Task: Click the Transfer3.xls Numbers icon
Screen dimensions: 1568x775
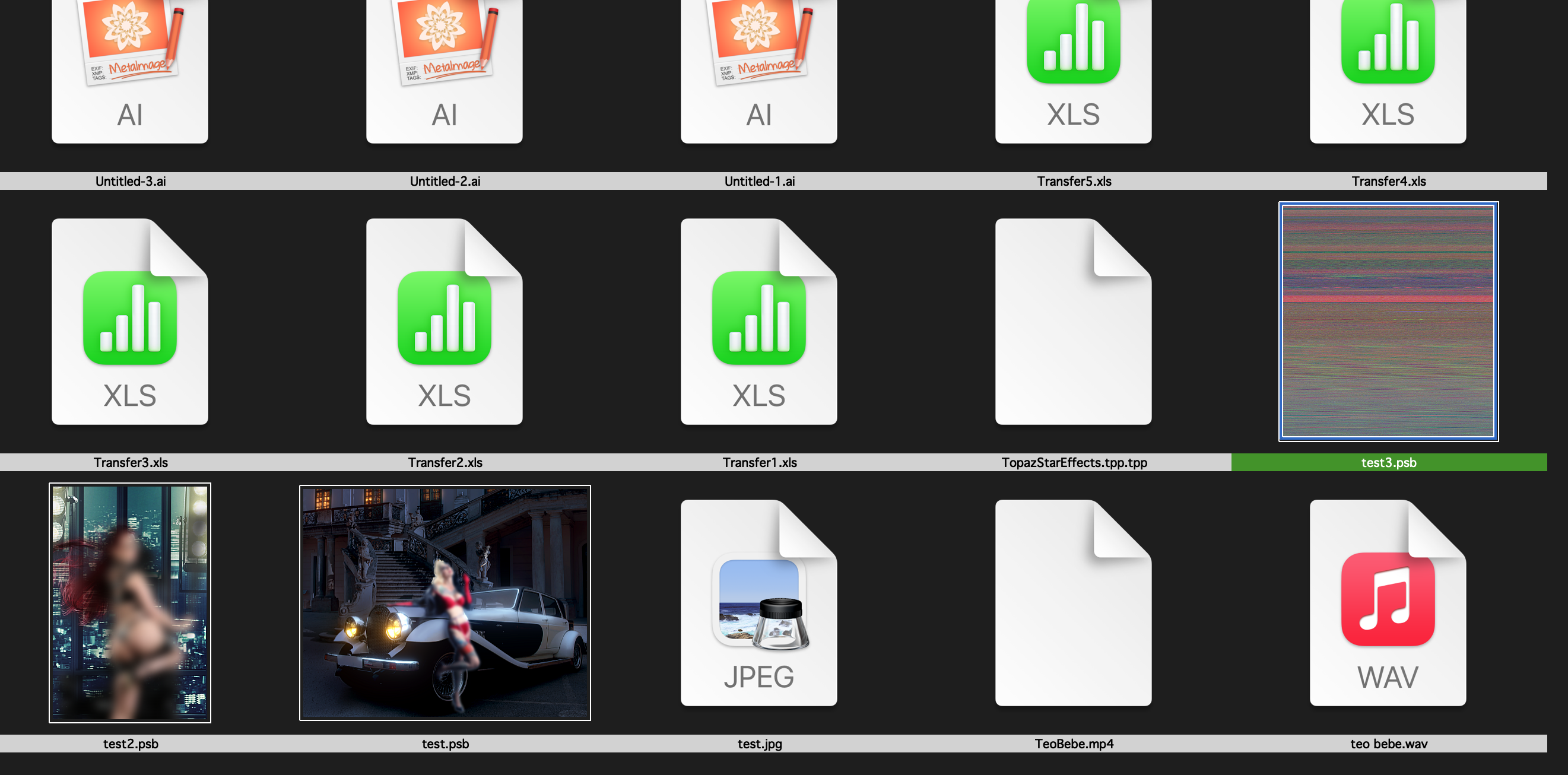Action: tap(129, 322)
